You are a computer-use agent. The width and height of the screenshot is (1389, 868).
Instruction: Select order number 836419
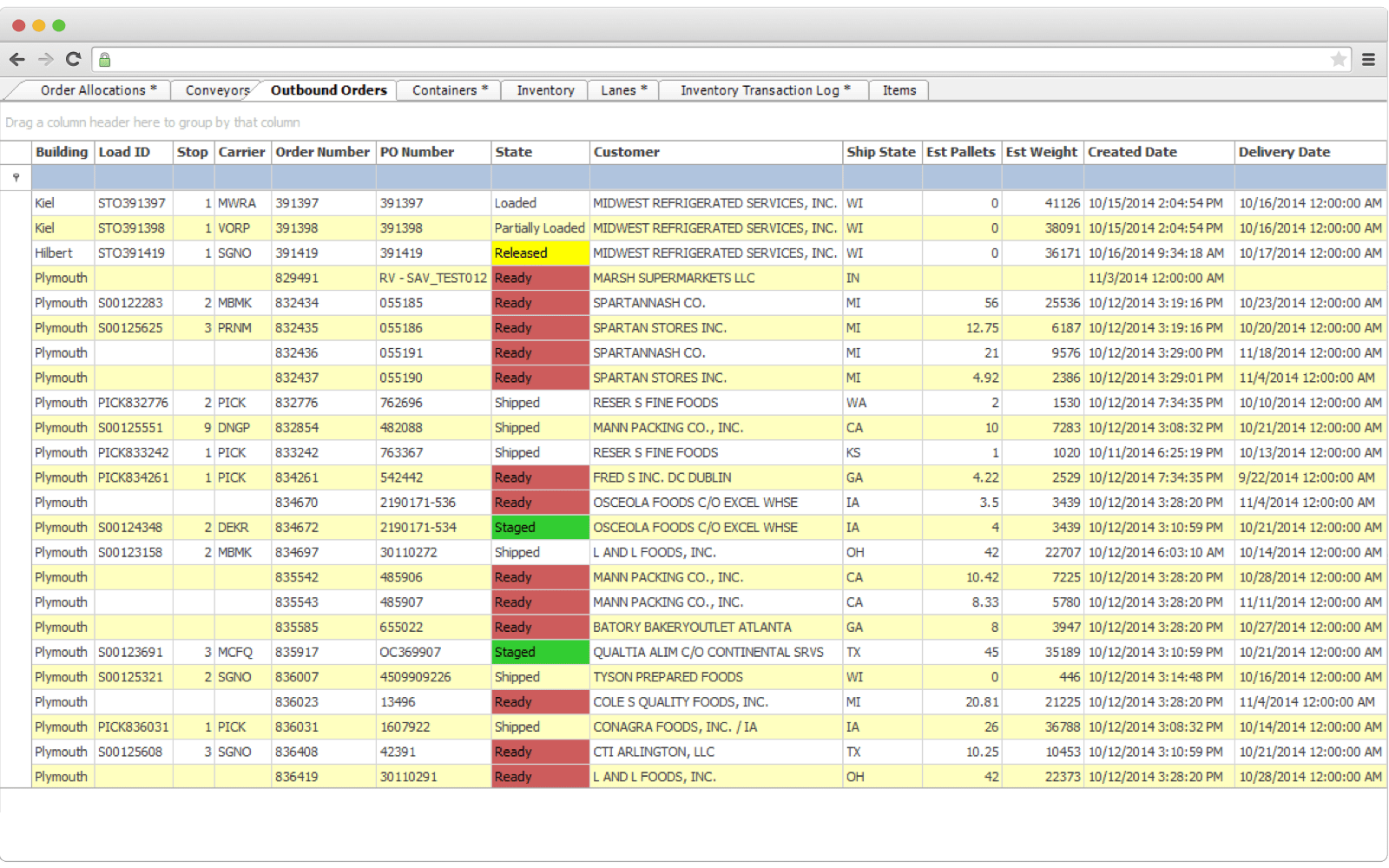[x=324, y=778]
